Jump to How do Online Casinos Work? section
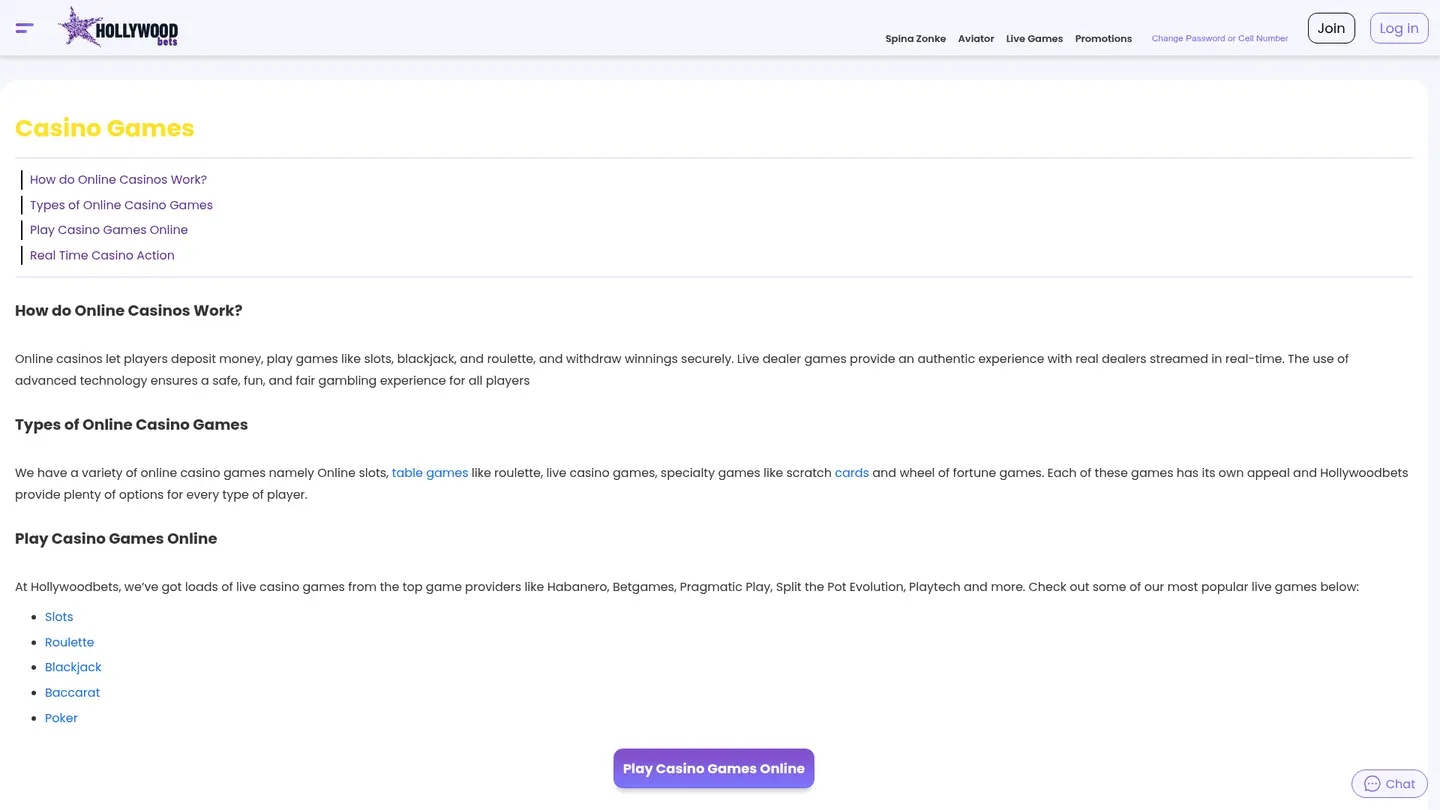 tap(118, 180)
